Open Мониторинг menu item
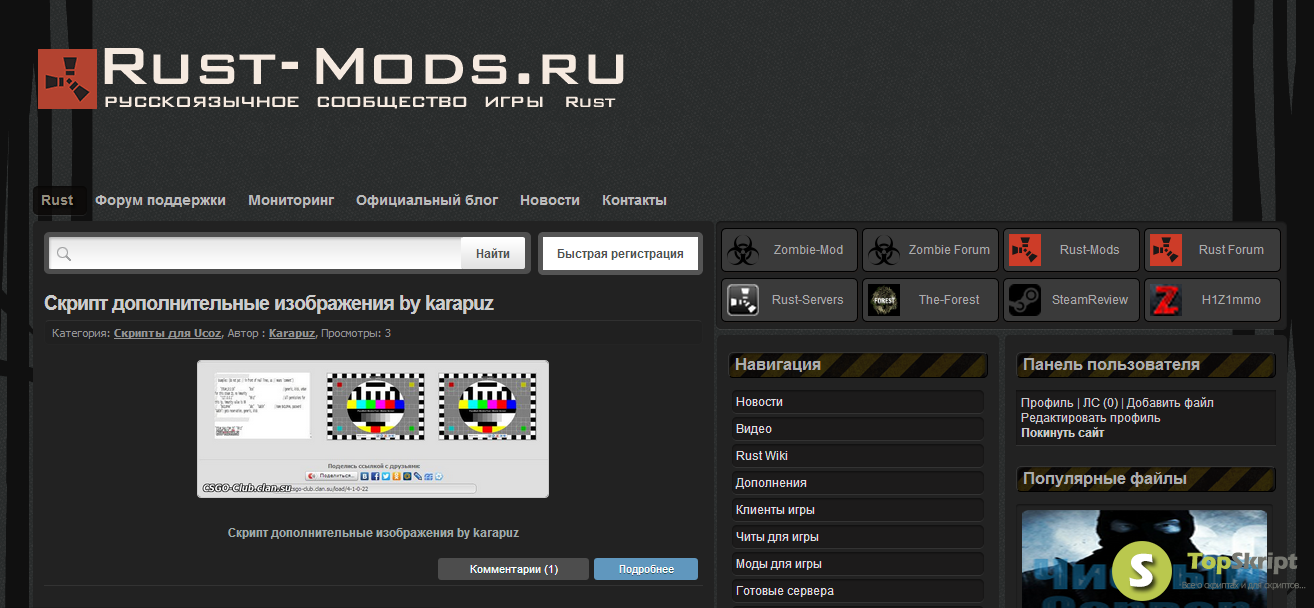The height and width of the screenshot is (608, 1314). tap(291, 200)
